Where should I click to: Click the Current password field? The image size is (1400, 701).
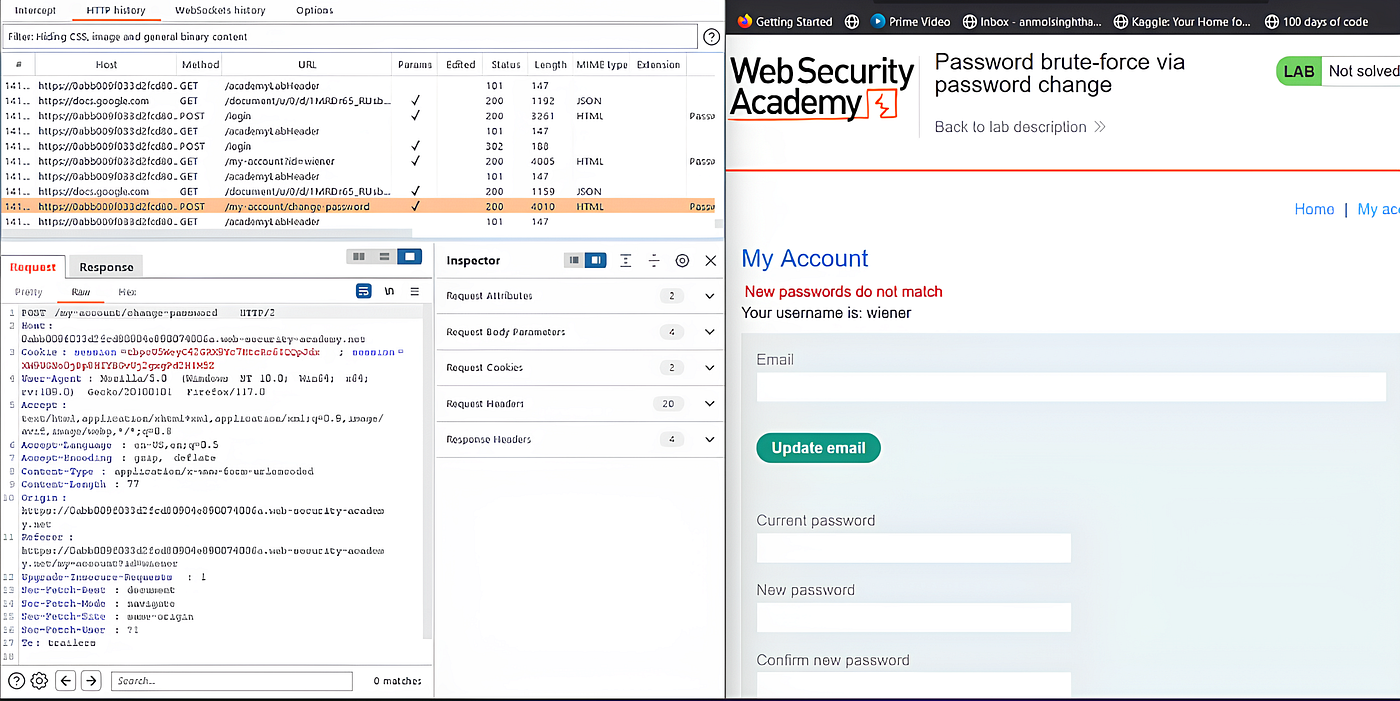(914, 548)
